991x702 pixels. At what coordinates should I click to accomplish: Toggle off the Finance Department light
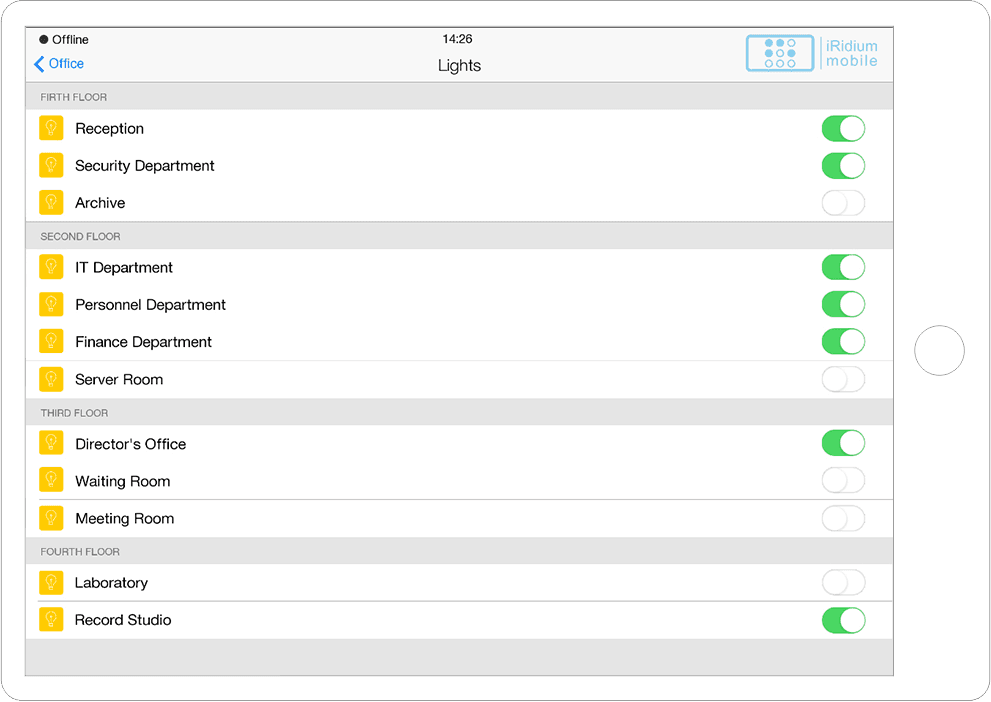click(843, 342)
